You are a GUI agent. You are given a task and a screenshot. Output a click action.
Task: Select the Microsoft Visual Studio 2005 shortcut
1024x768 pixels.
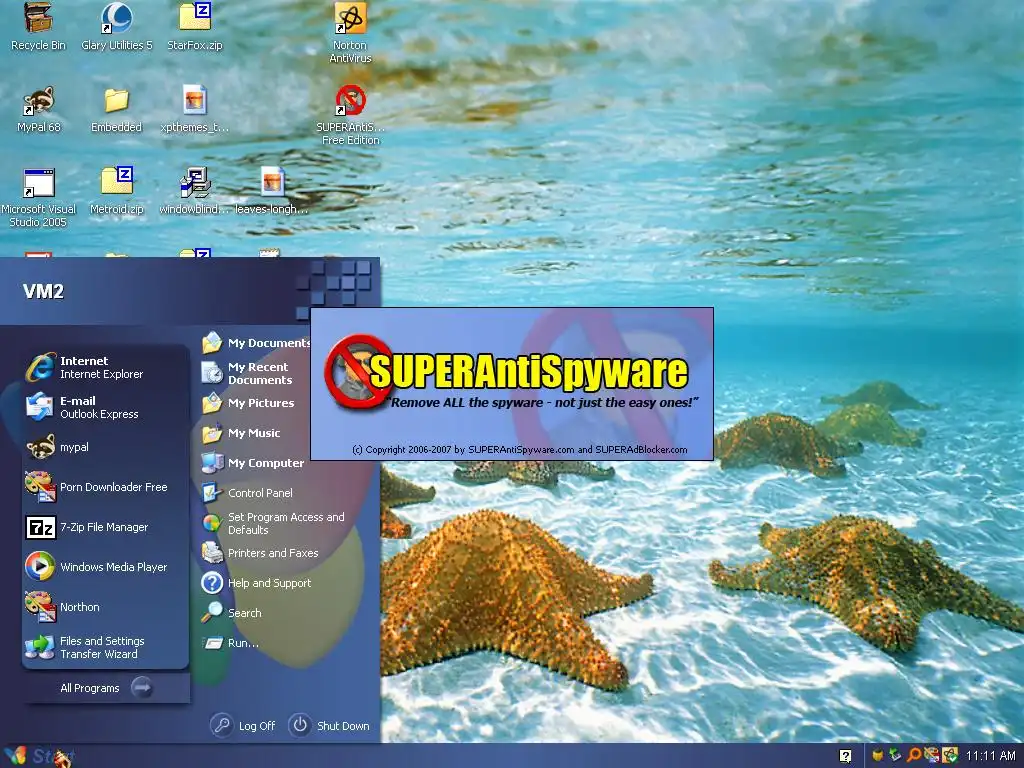click(38, 197)
